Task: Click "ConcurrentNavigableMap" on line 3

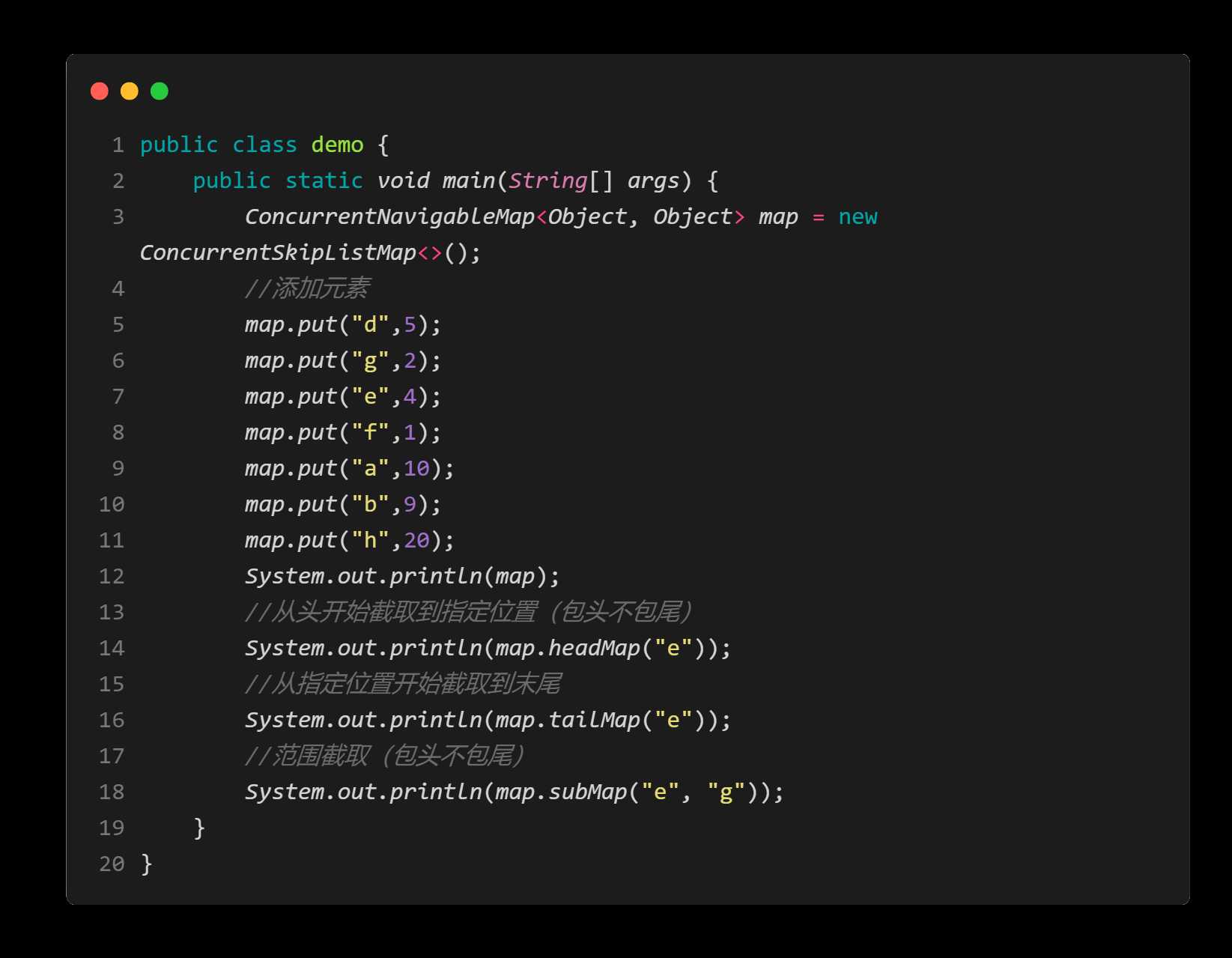Action: tap(389, 216)
